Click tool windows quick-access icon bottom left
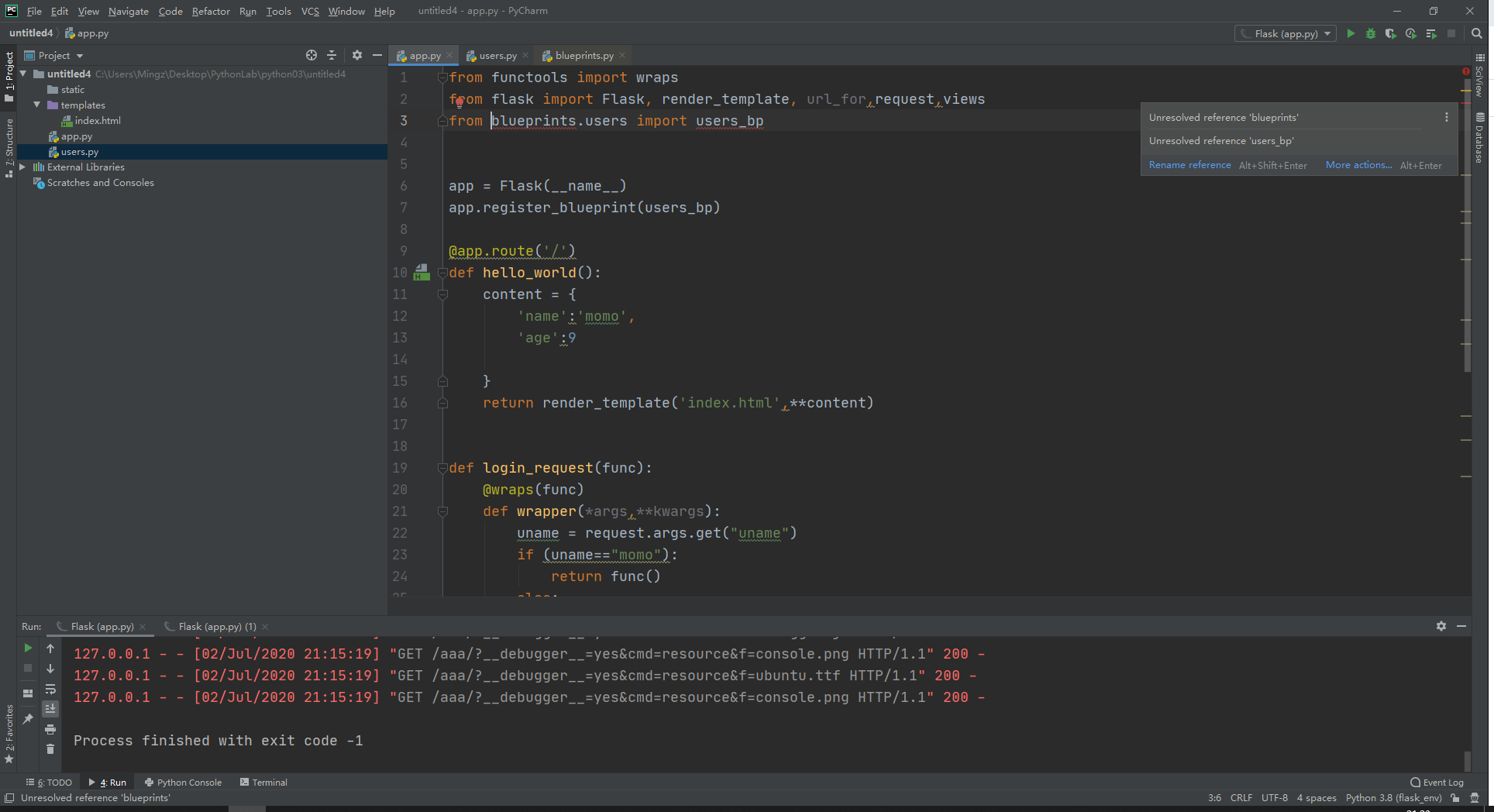The width and height of the screenshot is (1494, 812). (x=9, y=798)
